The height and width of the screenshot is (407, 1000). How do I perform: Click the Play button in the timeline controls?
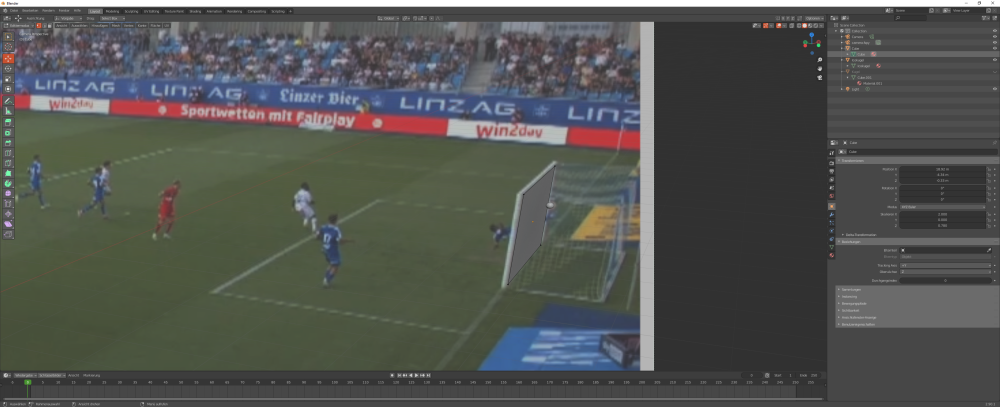[416, 375]
